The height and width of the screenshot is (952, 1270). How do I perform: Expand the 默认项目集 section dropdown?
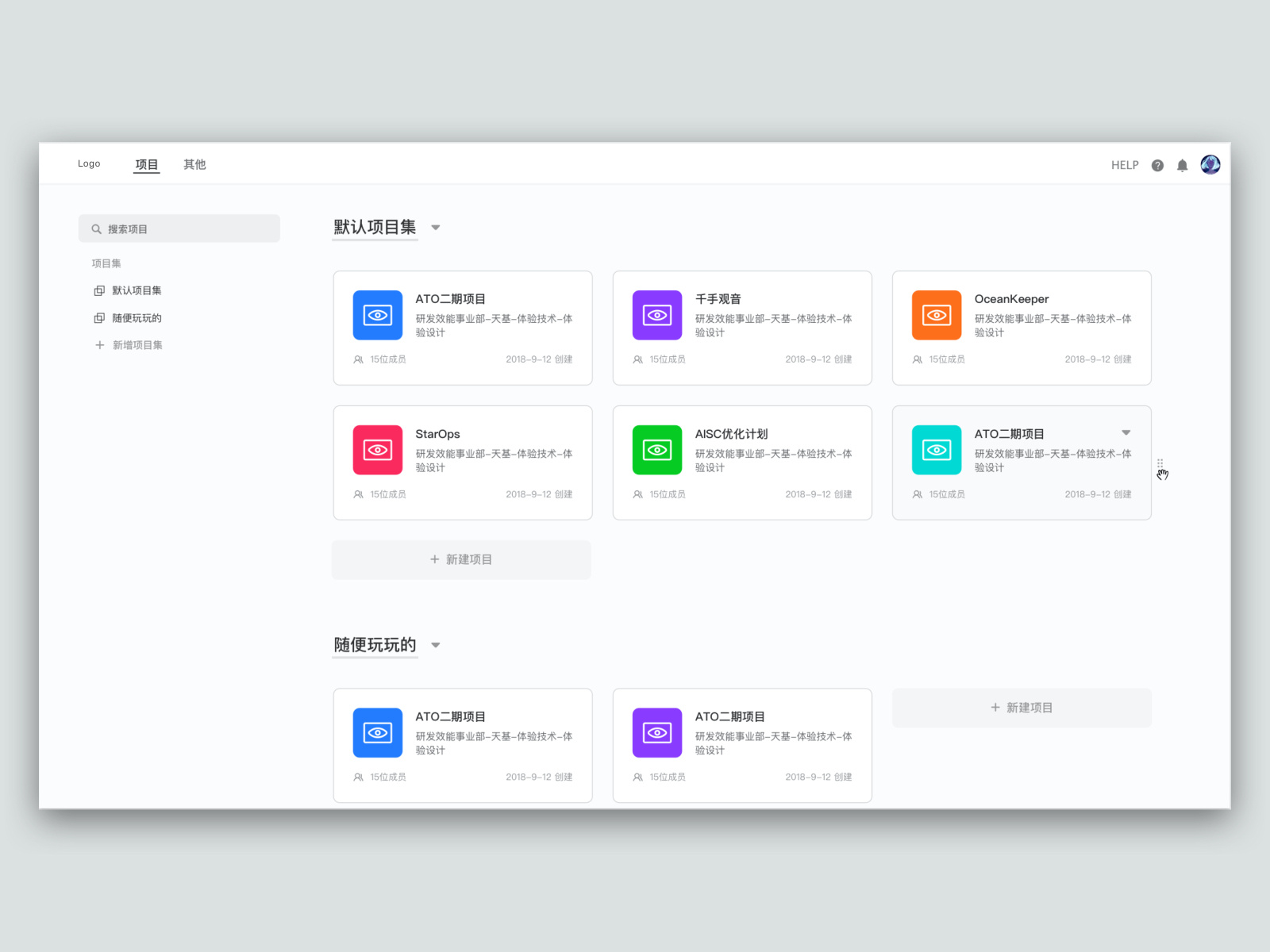click(436, 228)
